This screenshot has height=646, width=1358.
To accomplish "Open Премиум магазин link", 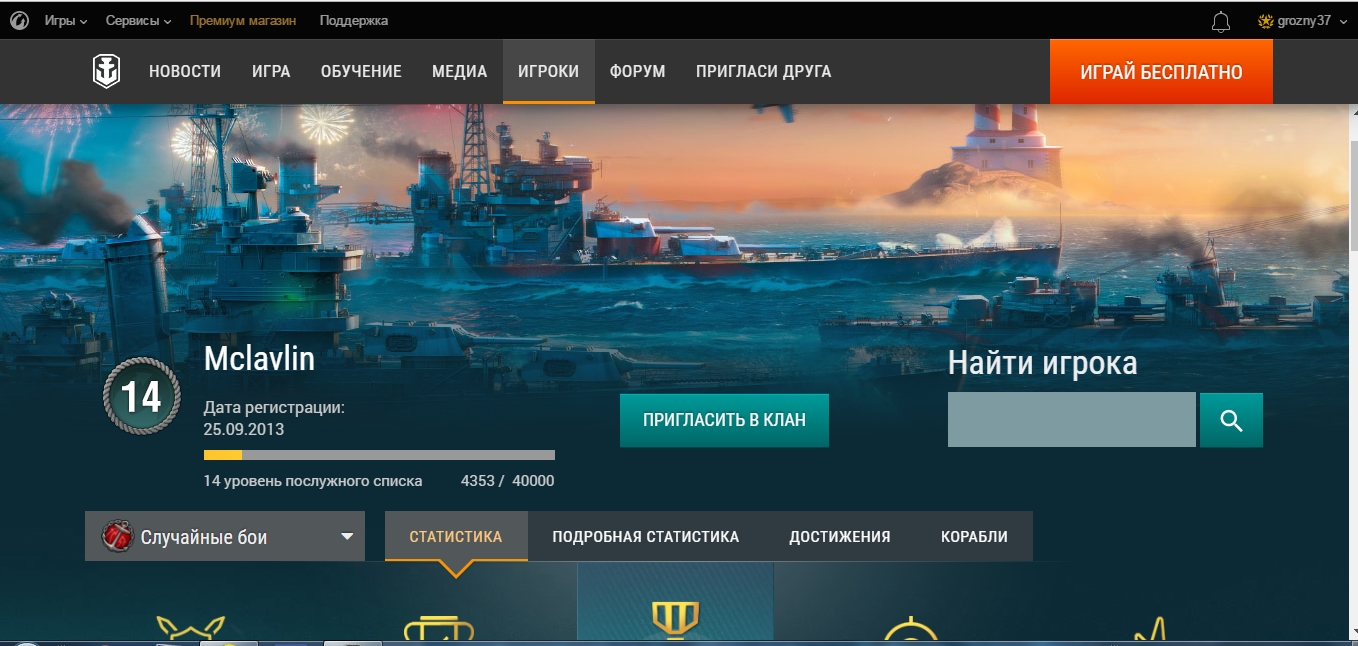I will pyautogui.click(x=243, y=20).
